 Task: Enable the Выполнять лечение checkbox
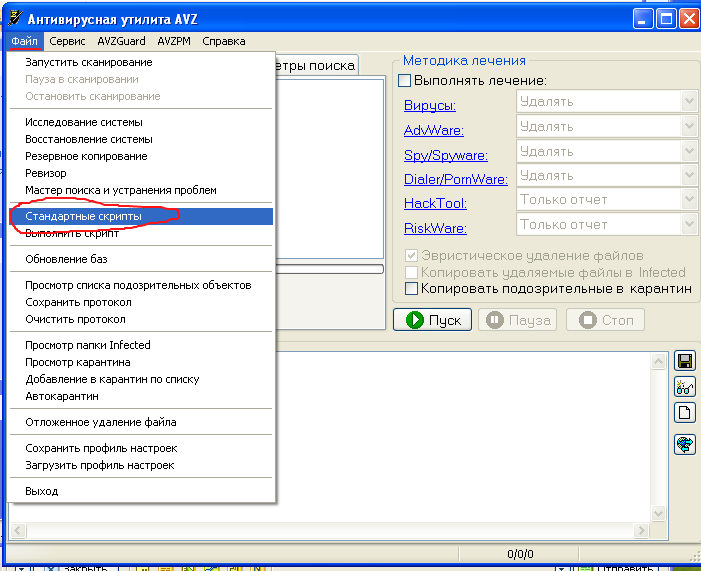coord(405,80)
